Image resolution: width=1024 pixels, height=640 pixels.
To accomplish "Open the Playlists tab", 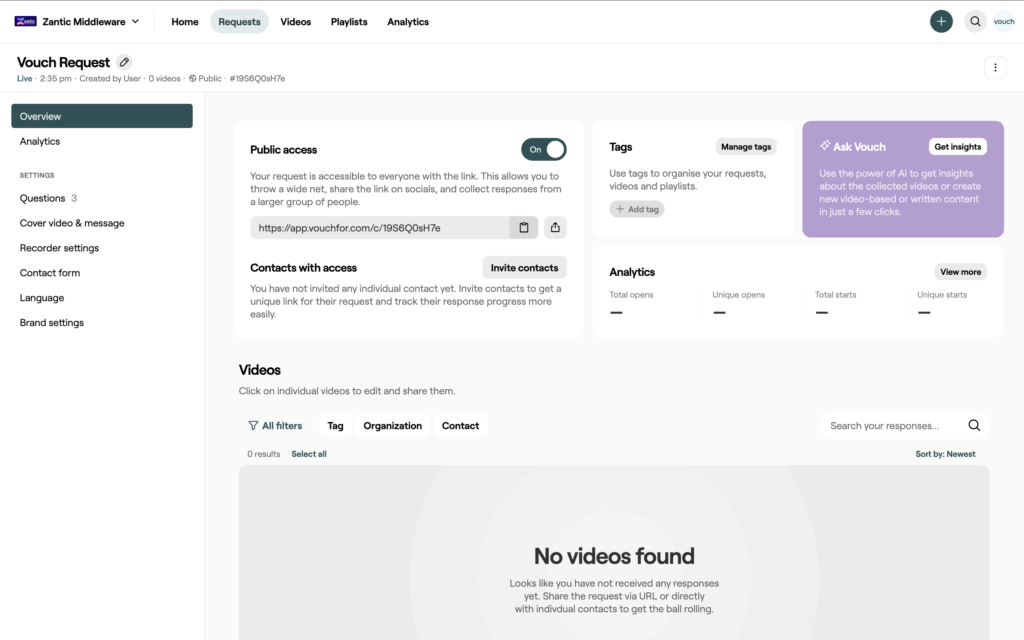I will coord(349,22).
